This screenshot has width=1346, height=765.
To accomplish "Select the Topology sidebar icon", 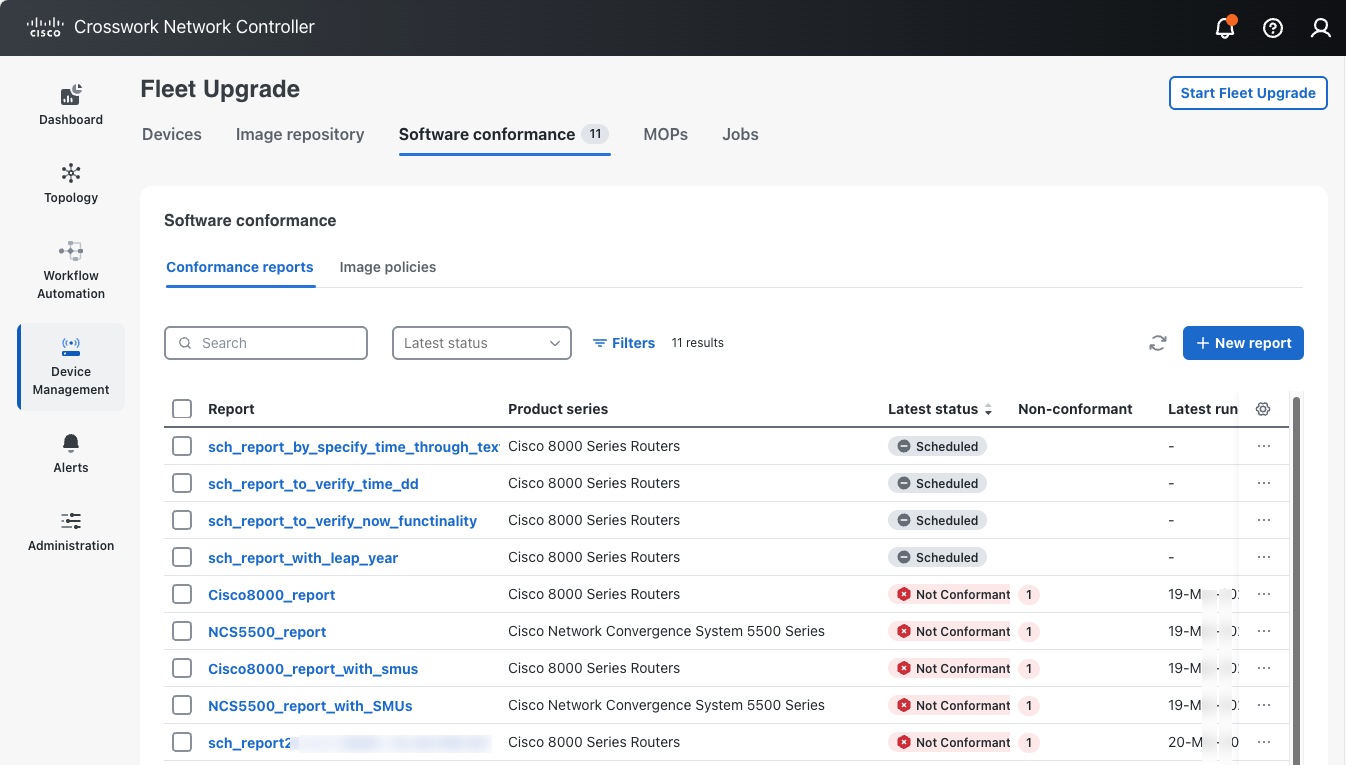I will tap(70, 182).
